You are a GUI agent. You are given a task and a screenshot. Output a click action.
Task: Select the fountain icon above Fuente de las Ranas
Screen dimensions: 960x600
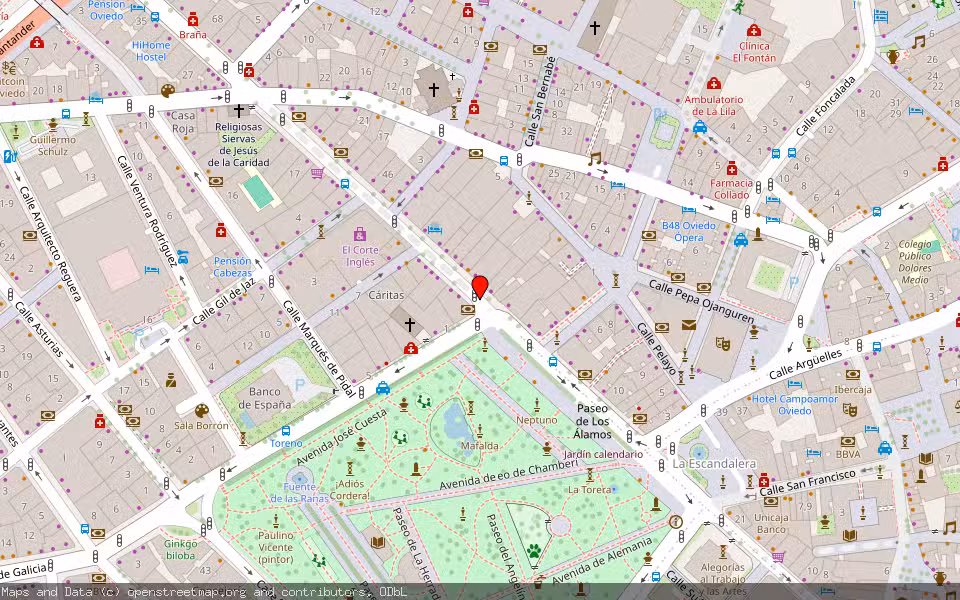coord(299,477)
